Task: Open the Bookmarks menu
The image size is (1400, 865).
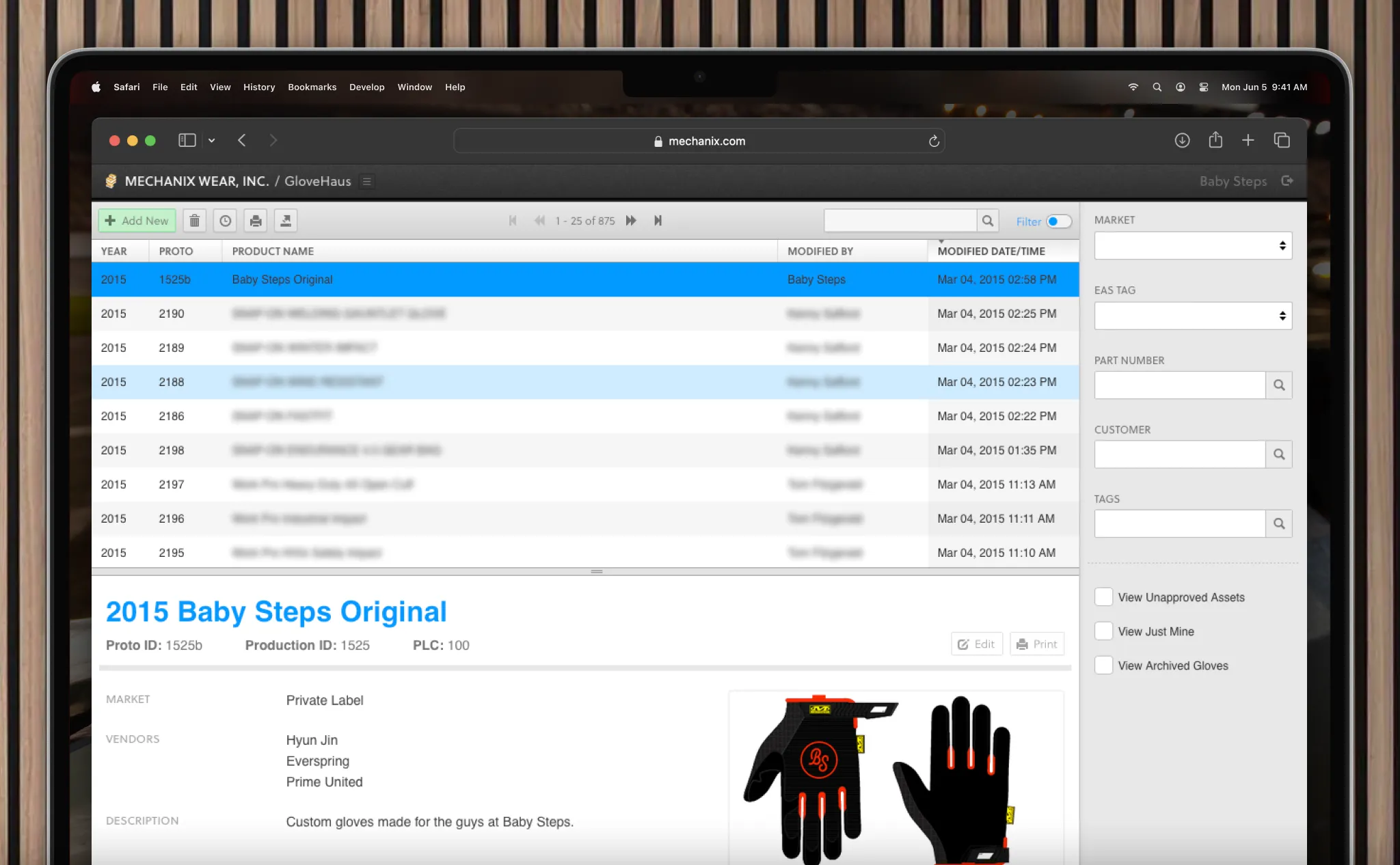Action: [312, 87]
